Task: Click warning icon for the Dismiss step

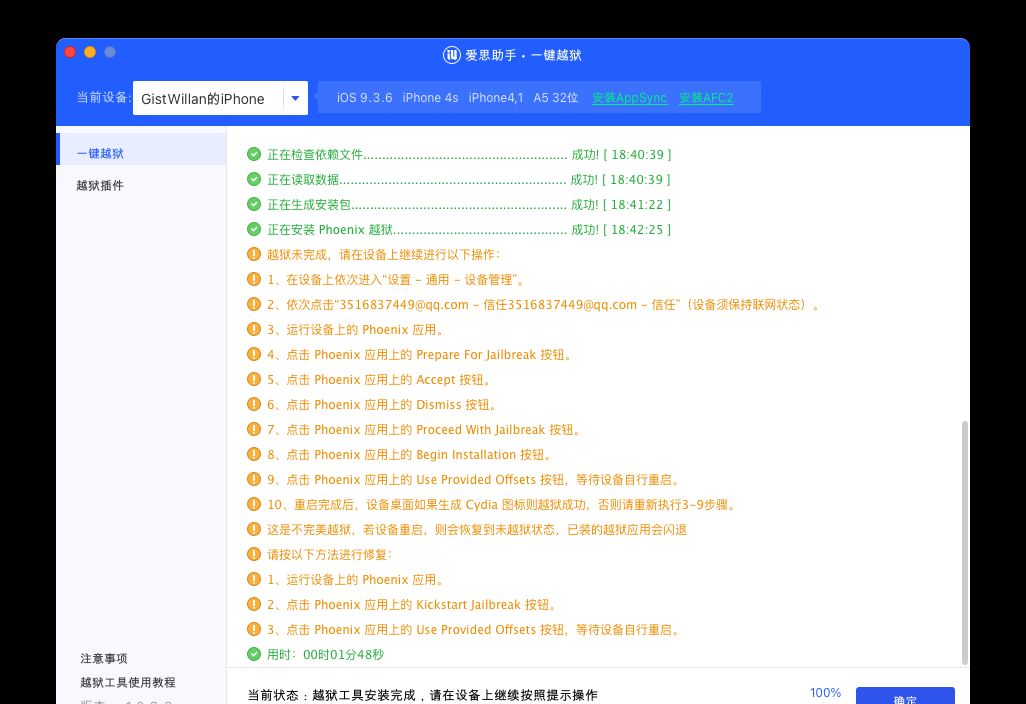Action: [x=254, y=404]
